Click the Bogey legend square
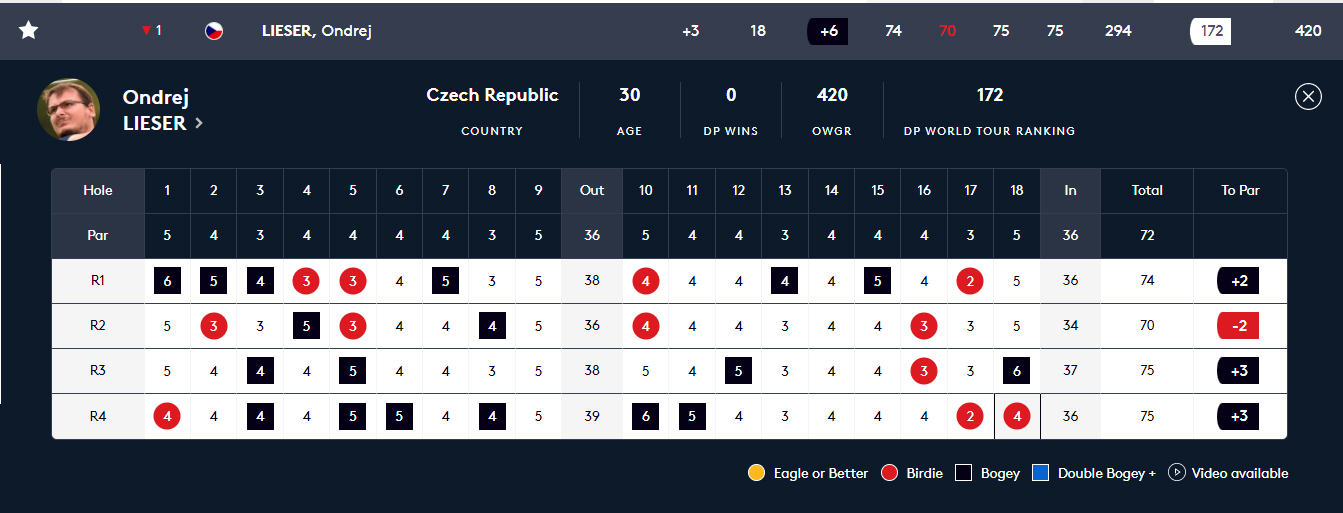Viewport: 1343px width, 513px height. 964,473
